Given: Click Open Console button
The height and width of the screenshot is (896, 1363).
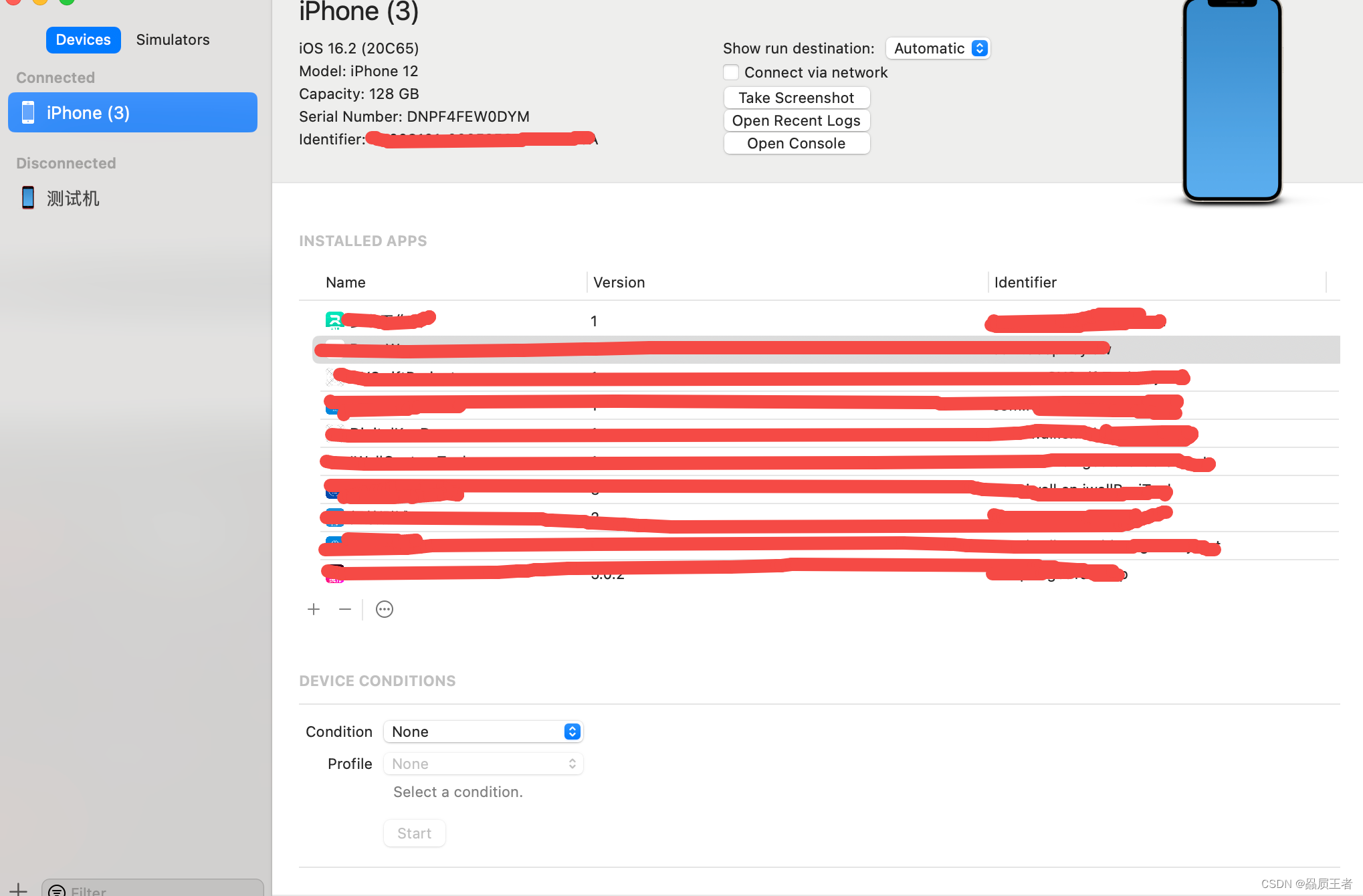Looking at the screenshot, I should [797, 143].
